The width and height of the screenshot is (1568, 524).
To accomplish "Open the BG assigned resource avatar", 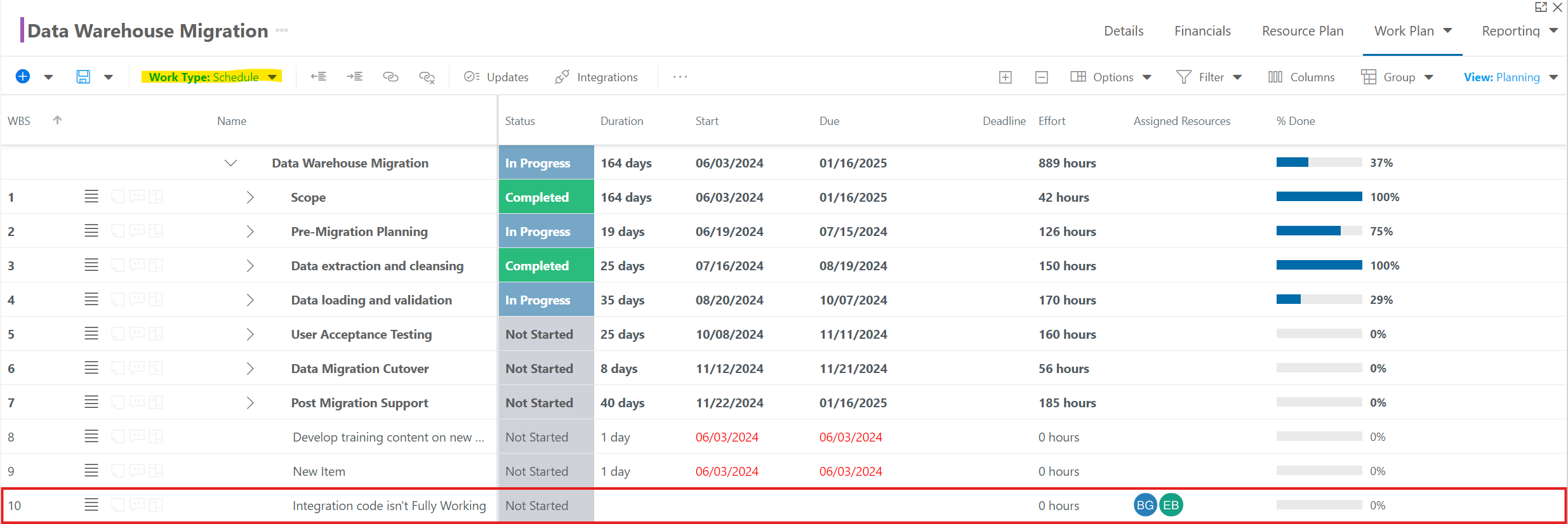I will point(1145,505).
